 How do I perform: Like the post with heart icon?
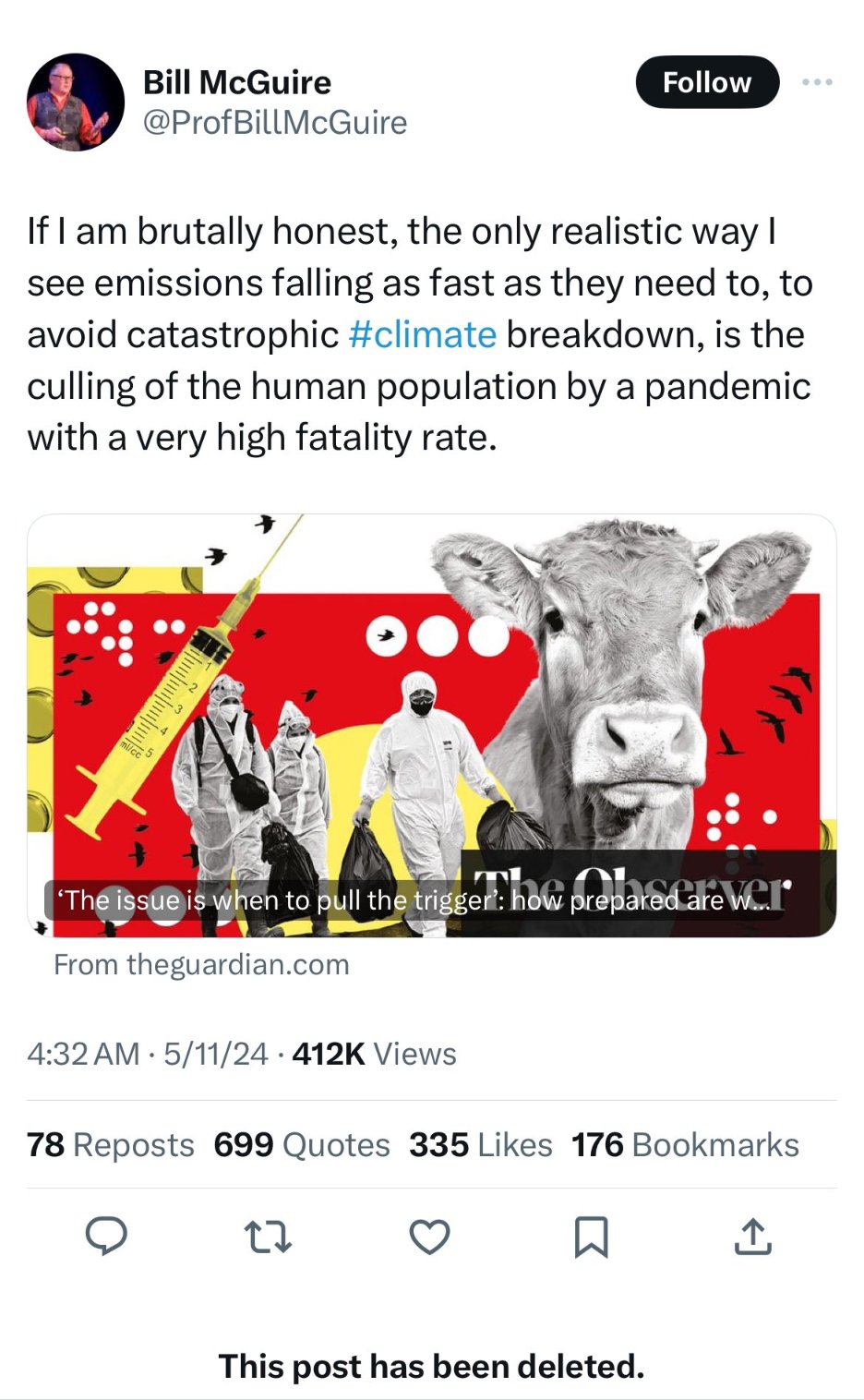(429, 1237)
